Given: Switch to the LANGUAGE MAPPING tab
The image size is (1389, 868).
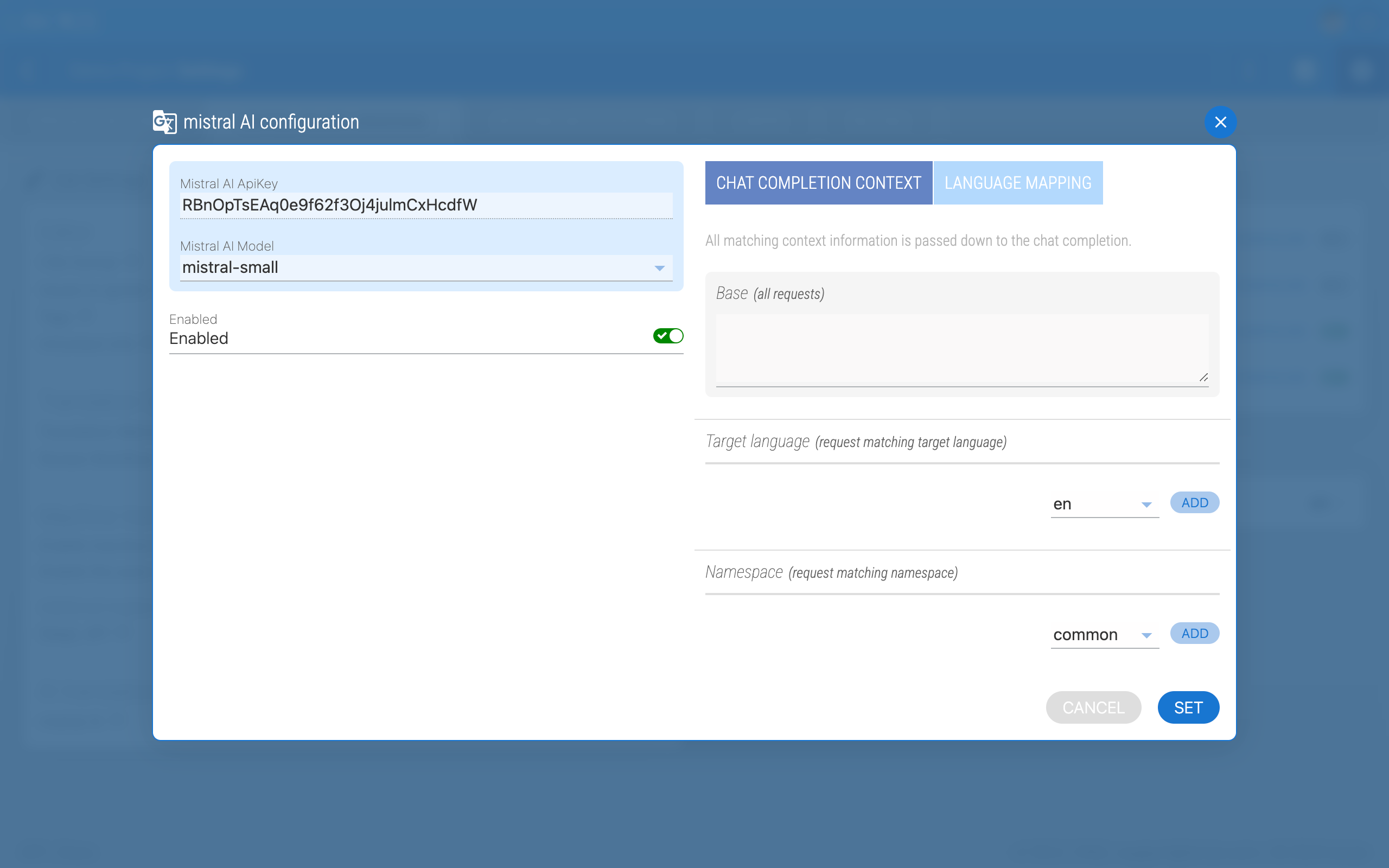Looking at the screenshot, I should 1018,183.
